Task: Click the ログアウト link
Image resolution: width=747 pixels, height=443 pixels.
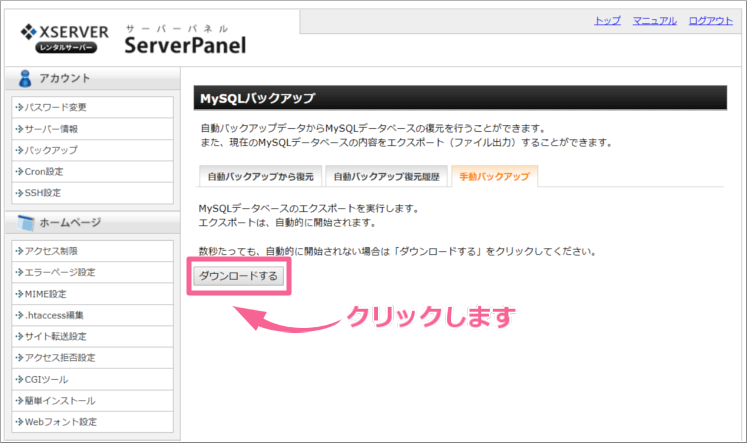Action: point(710,20)
